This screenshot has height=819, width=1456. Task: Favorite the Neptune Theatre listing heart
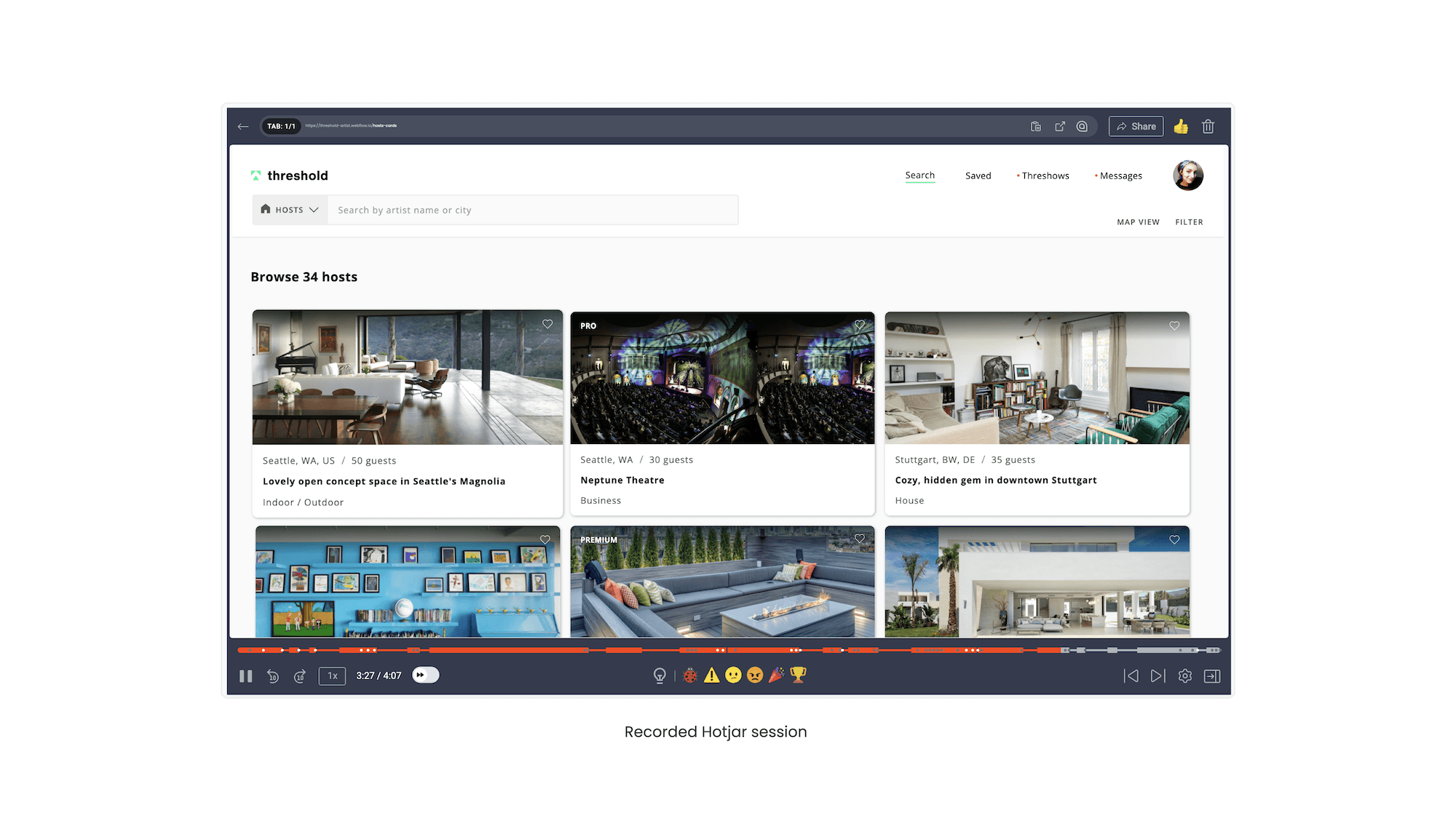(860, 325)
